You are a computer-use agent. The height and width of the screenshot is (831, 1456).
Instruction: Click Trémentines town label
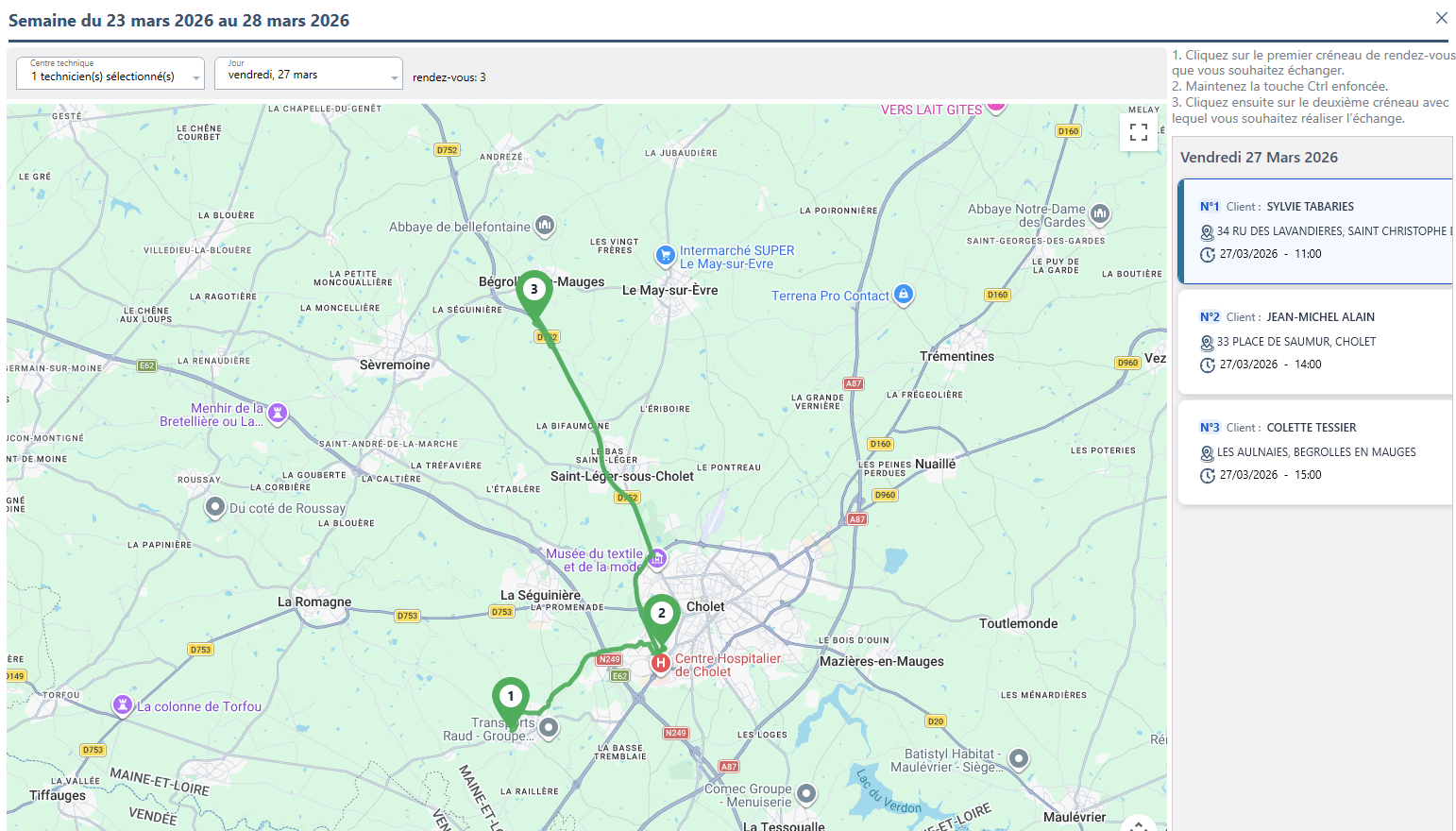click(x=957, y=356)
